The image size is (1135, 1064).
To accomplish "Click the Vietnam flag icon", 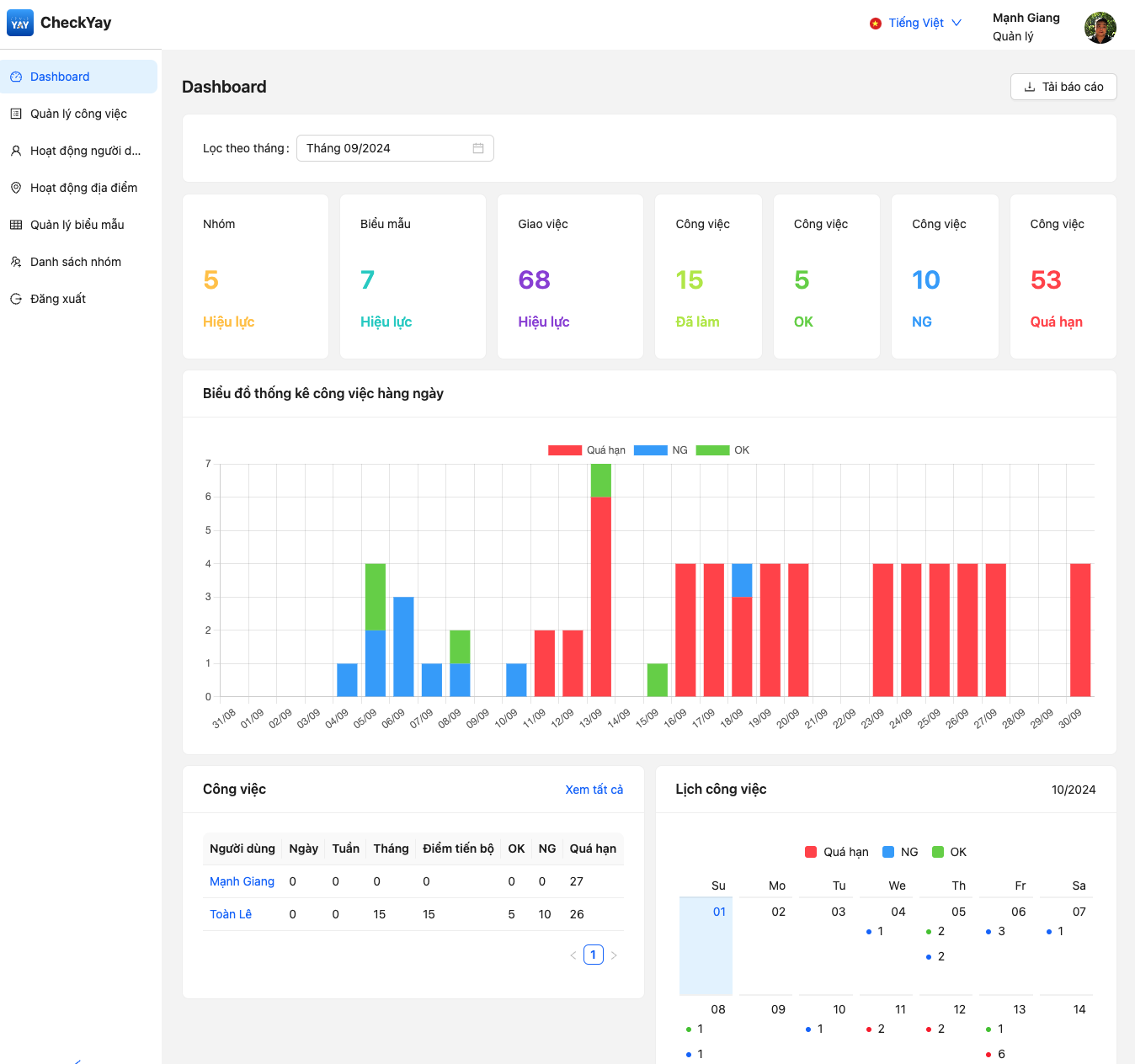I will [x=876, y=24].
